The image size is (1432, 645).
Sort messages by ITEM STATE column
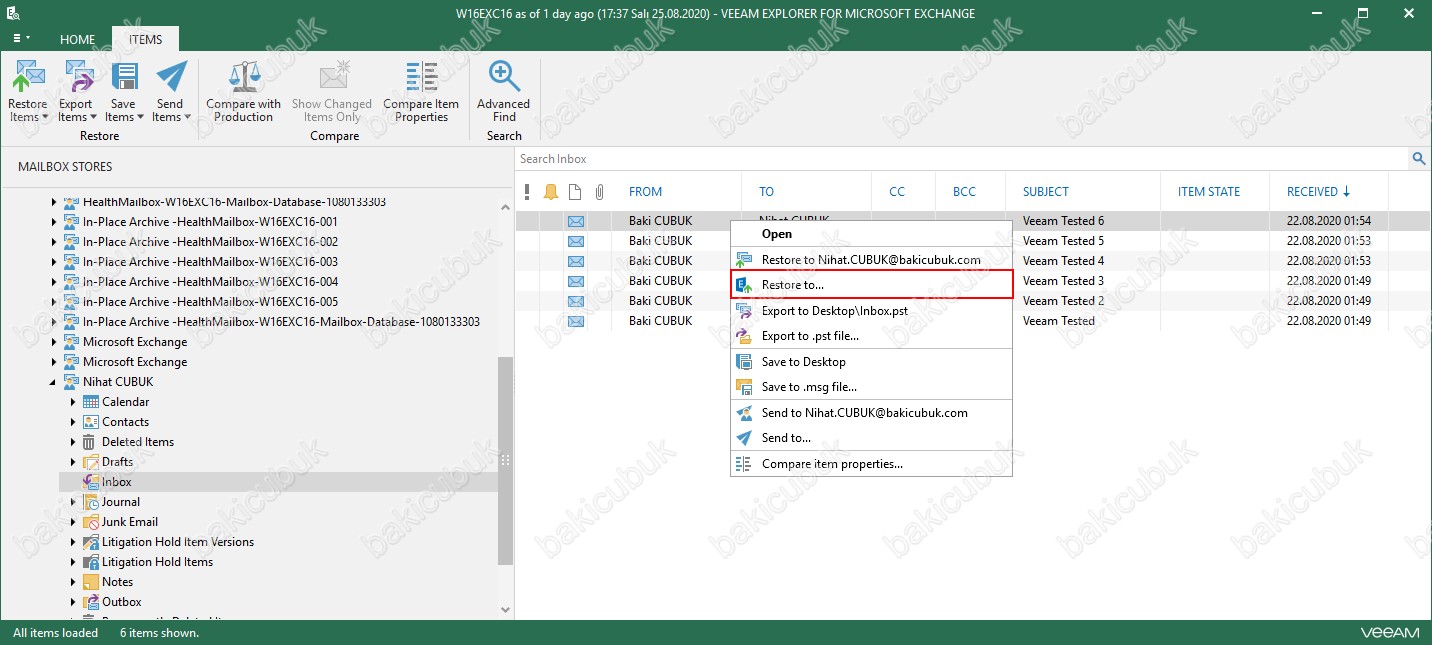coord(1209,192)
